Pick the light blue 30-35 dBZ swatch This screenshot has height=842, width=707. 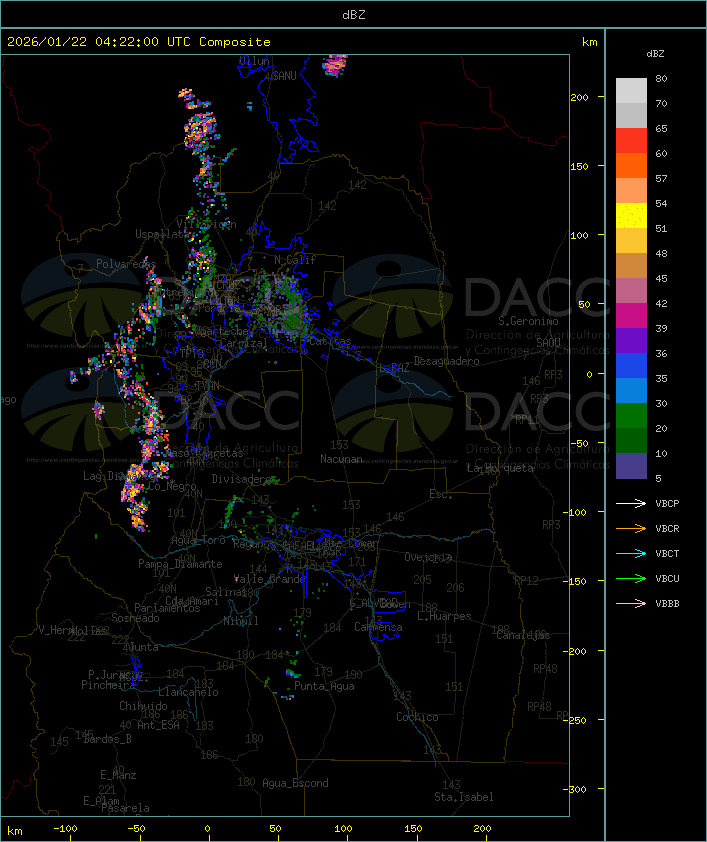[x=631, y=390]
